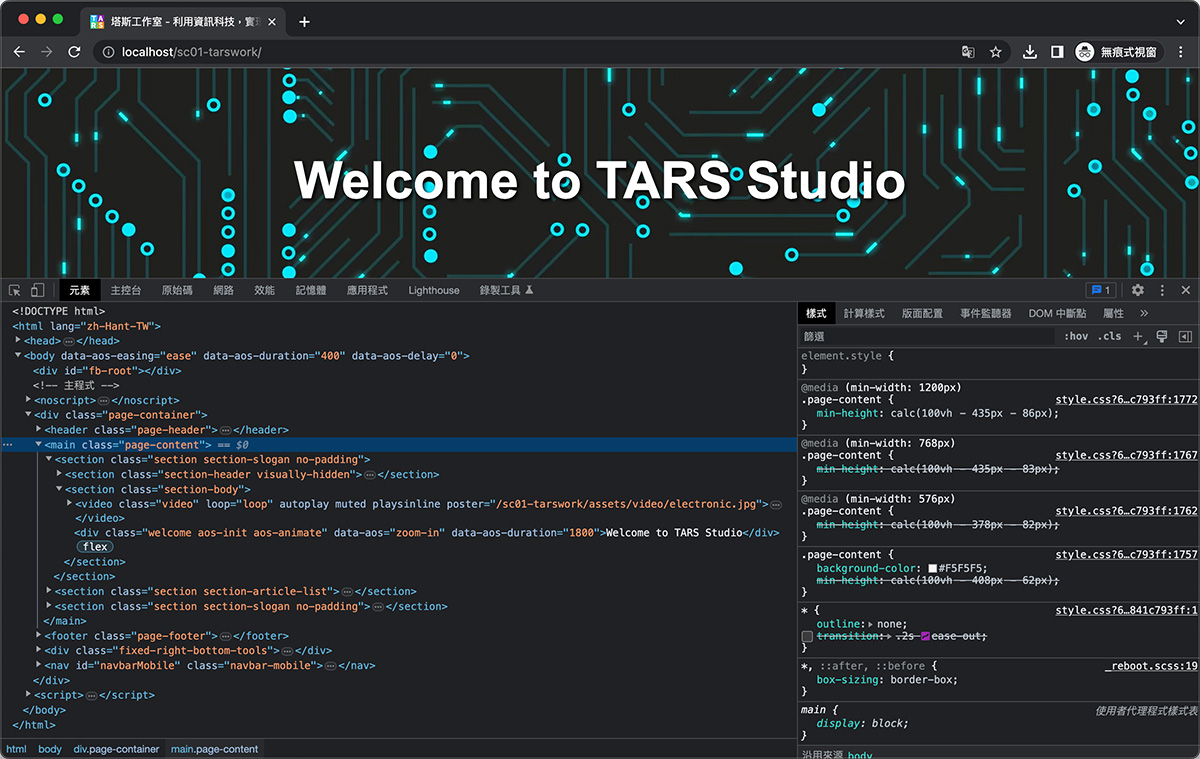Open the Lighthouse tab
1200x759 pixels.
tap(434, 290)
